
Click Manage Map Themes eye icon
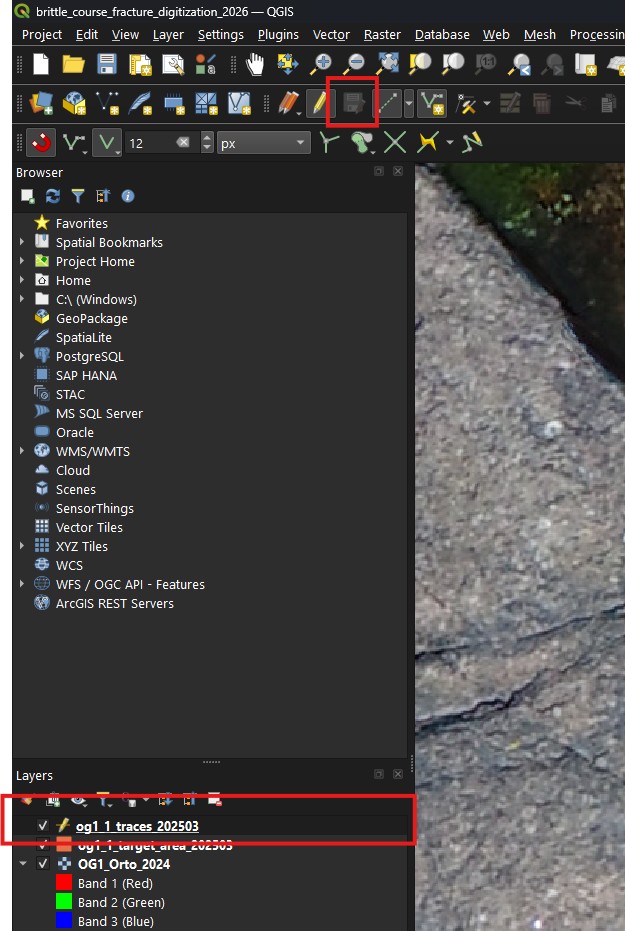(79, 800)
